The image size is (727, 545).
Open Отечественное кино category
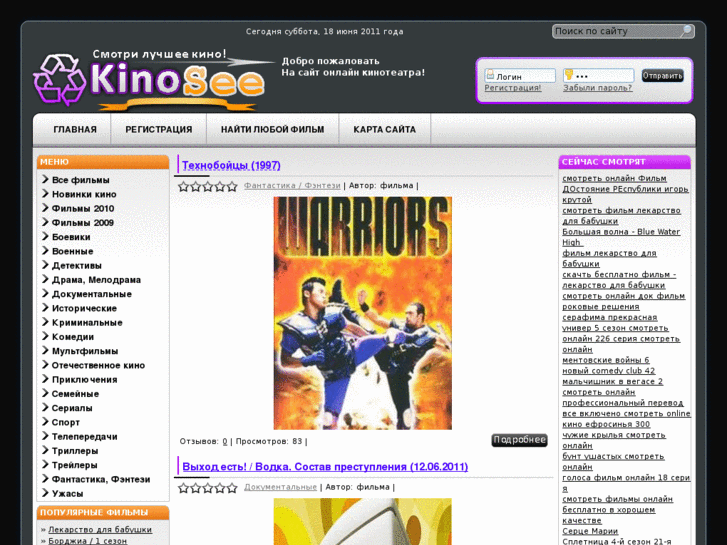pyautogui.click(x=98, y=365)
